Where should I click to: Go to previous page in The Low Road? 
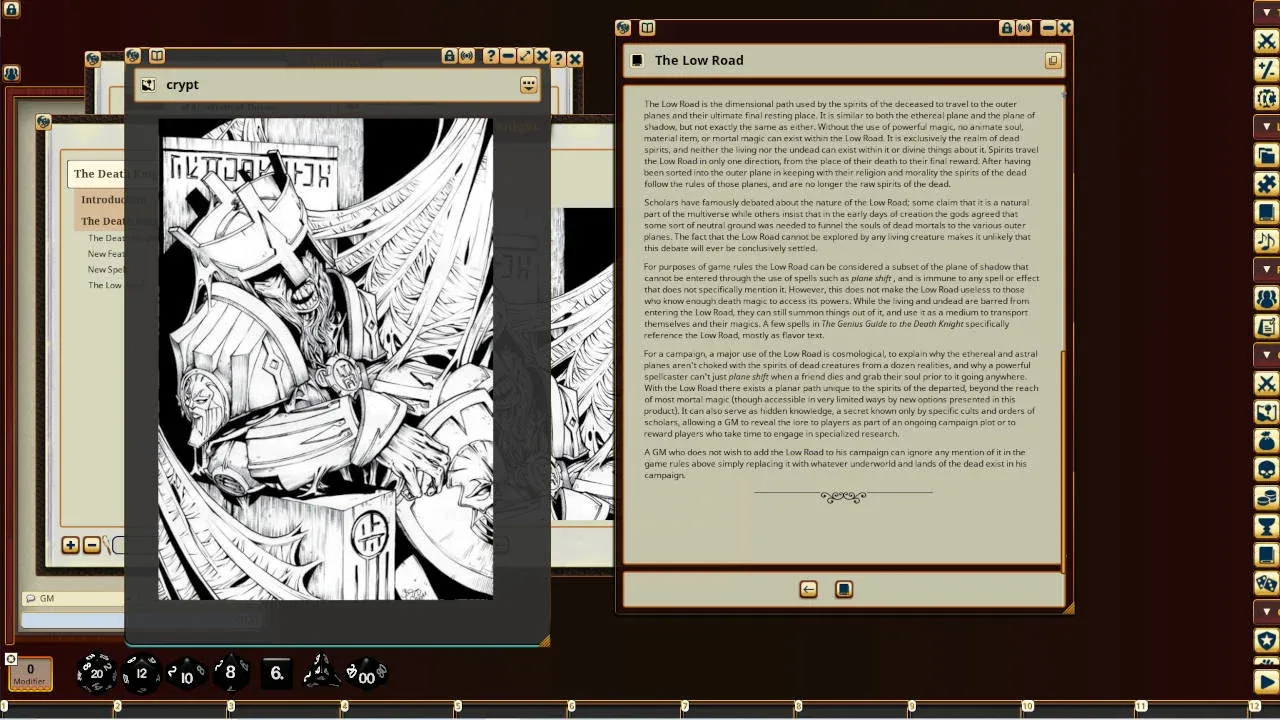click(808, 590)
